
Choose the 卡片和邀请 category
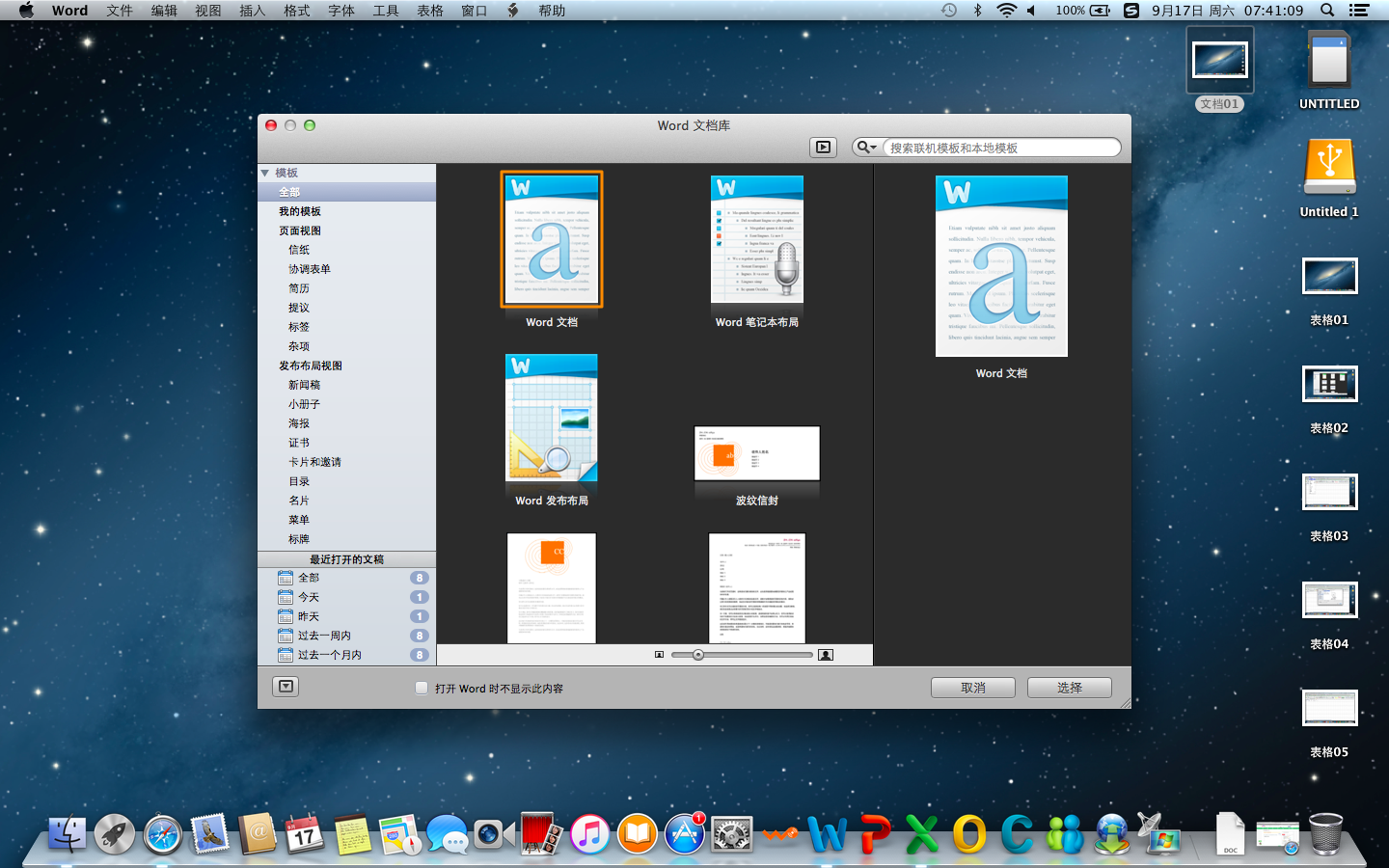click(315, 462)
